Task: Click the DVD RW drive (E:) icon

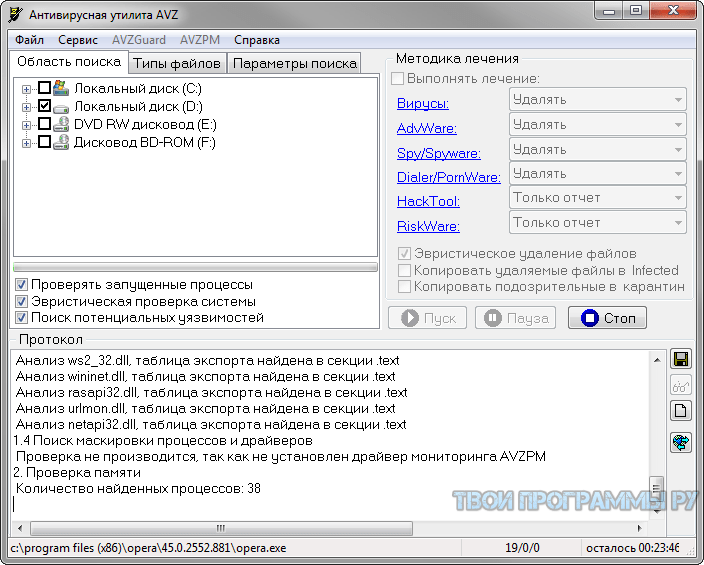Action: pos(60,125)
